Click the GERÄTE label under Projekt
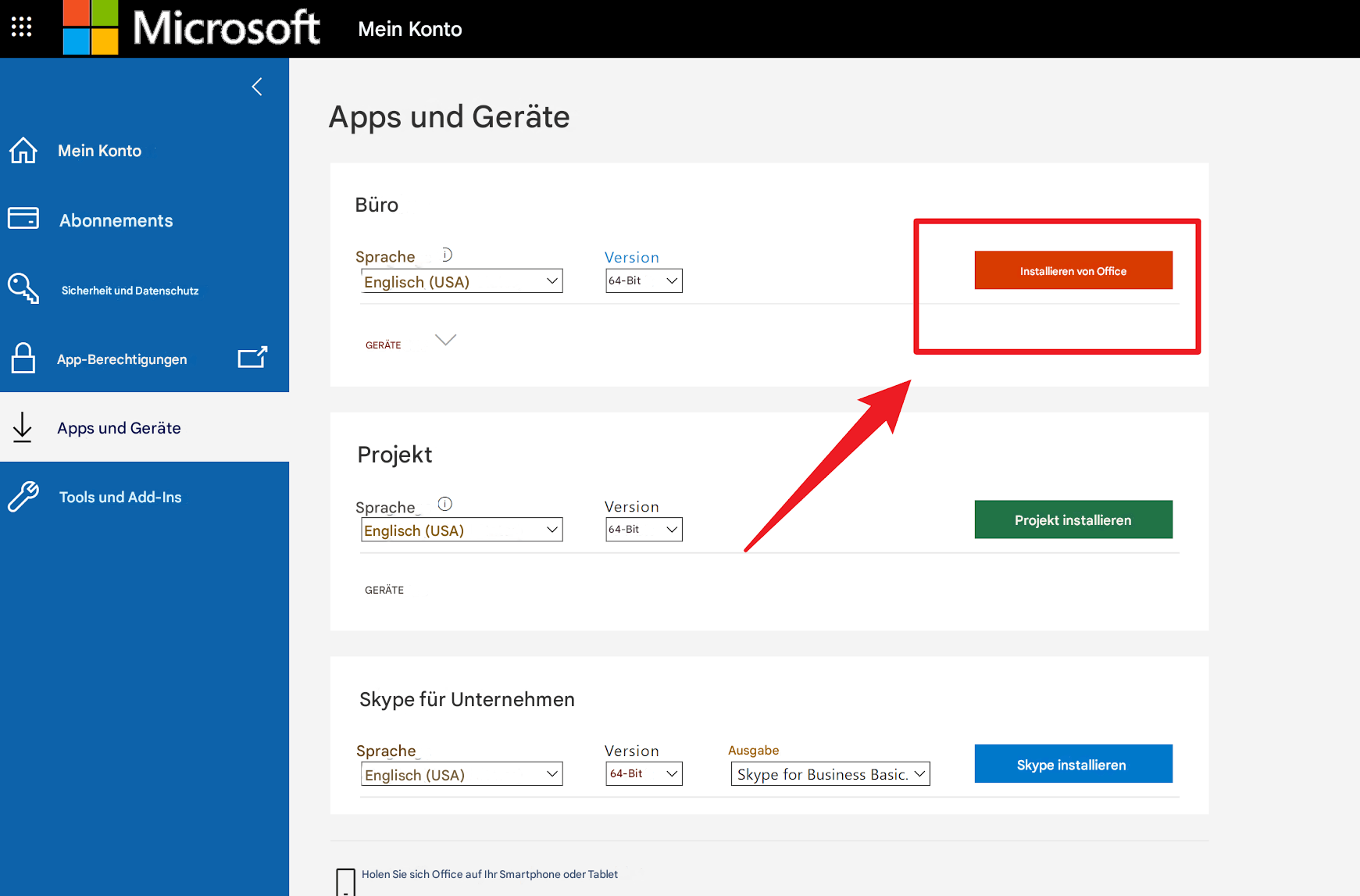The height and width of the screenshot is (896, 1360). [384, 590]
